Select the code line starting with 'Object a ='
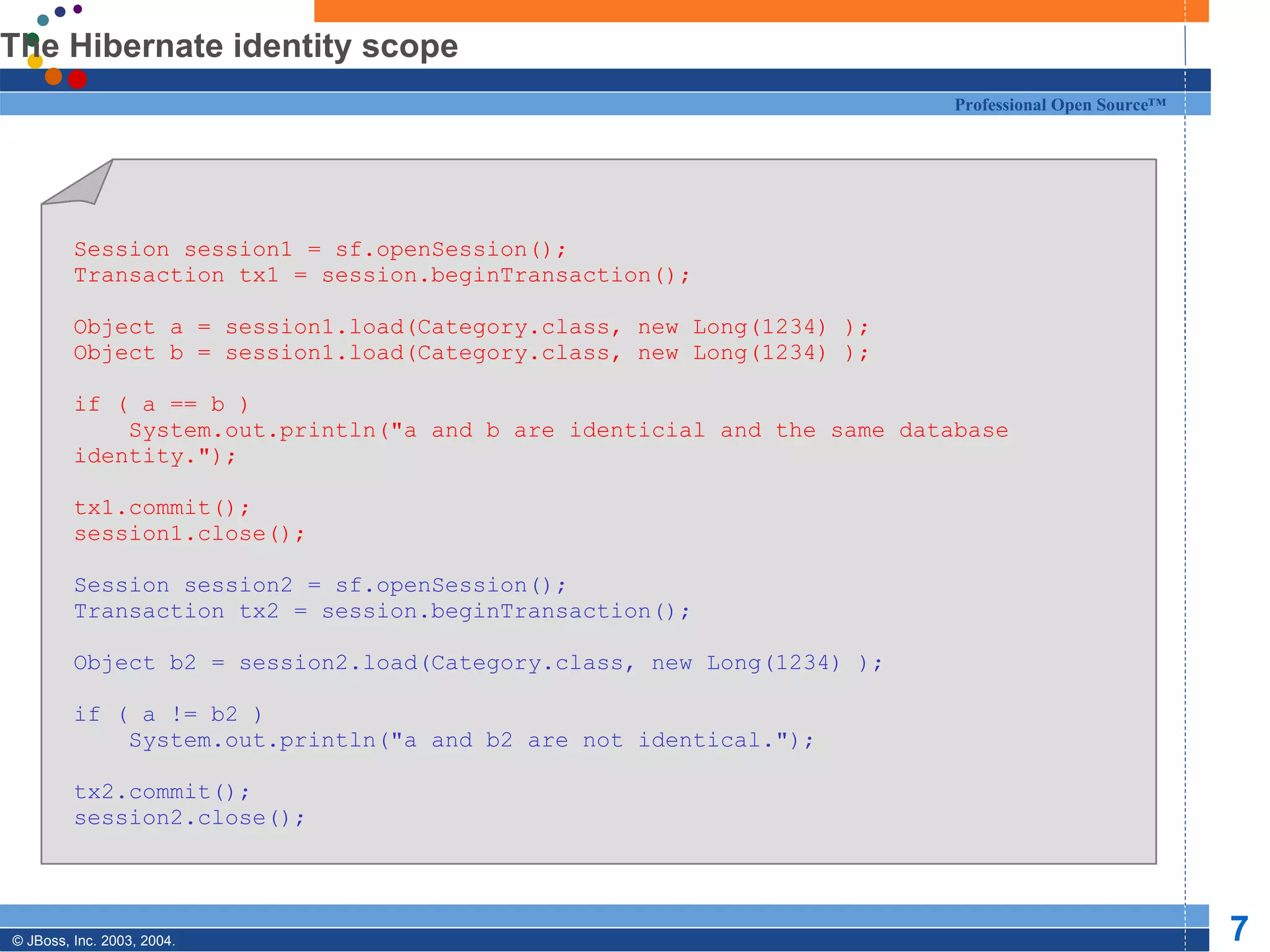The image size is (1270, 952). (471, 327)
